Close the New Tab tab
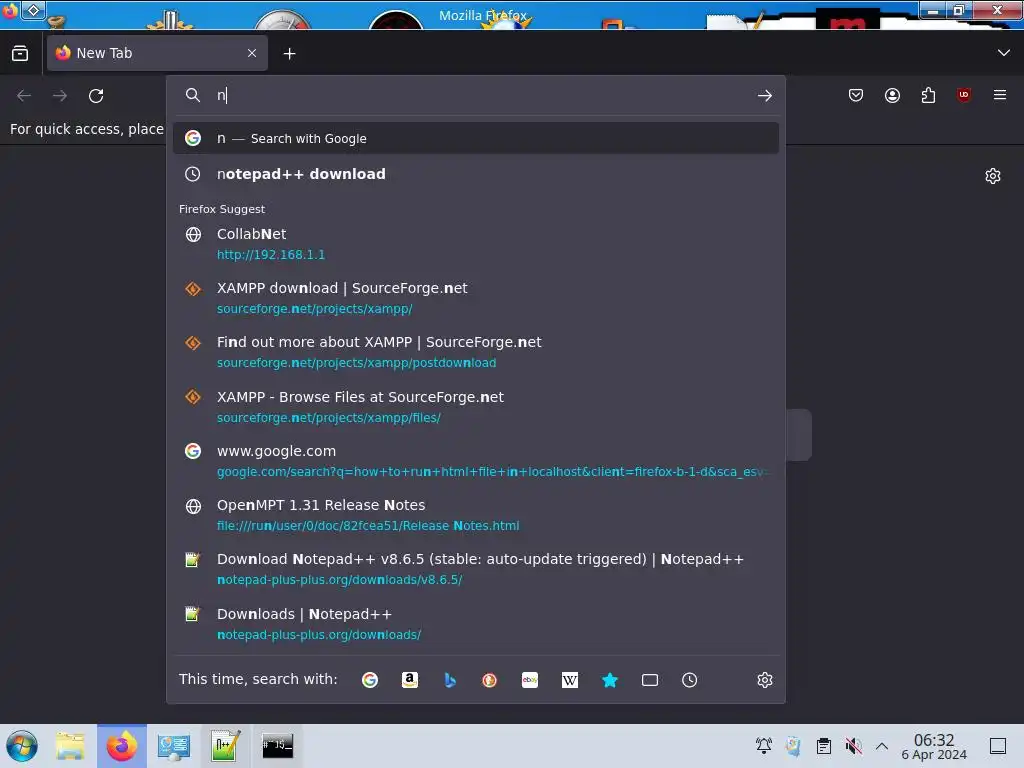The height and width of the screenshot is (768, 1024). [252, 53]
